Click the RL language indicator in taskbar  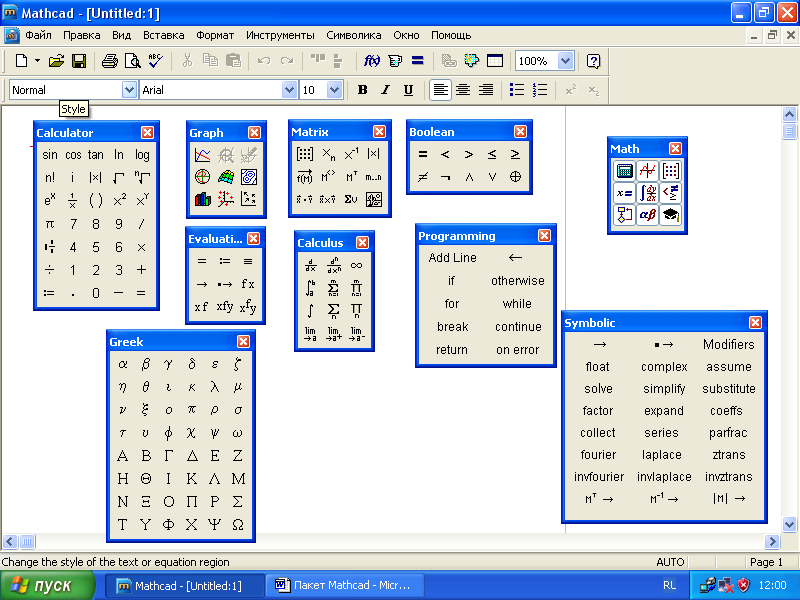tap(669, 585)
